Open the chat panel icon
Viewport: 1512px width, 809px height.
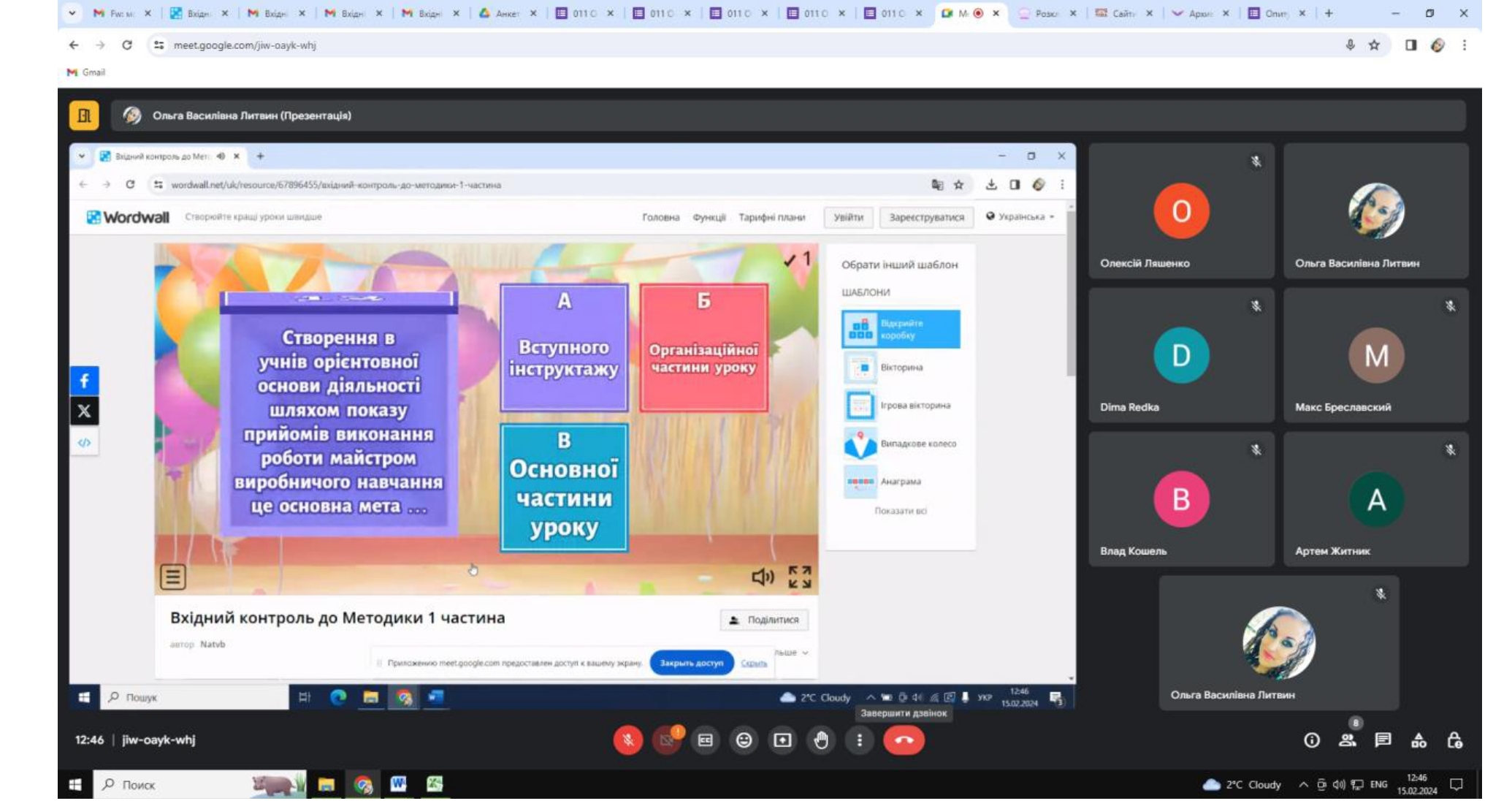1383,740
